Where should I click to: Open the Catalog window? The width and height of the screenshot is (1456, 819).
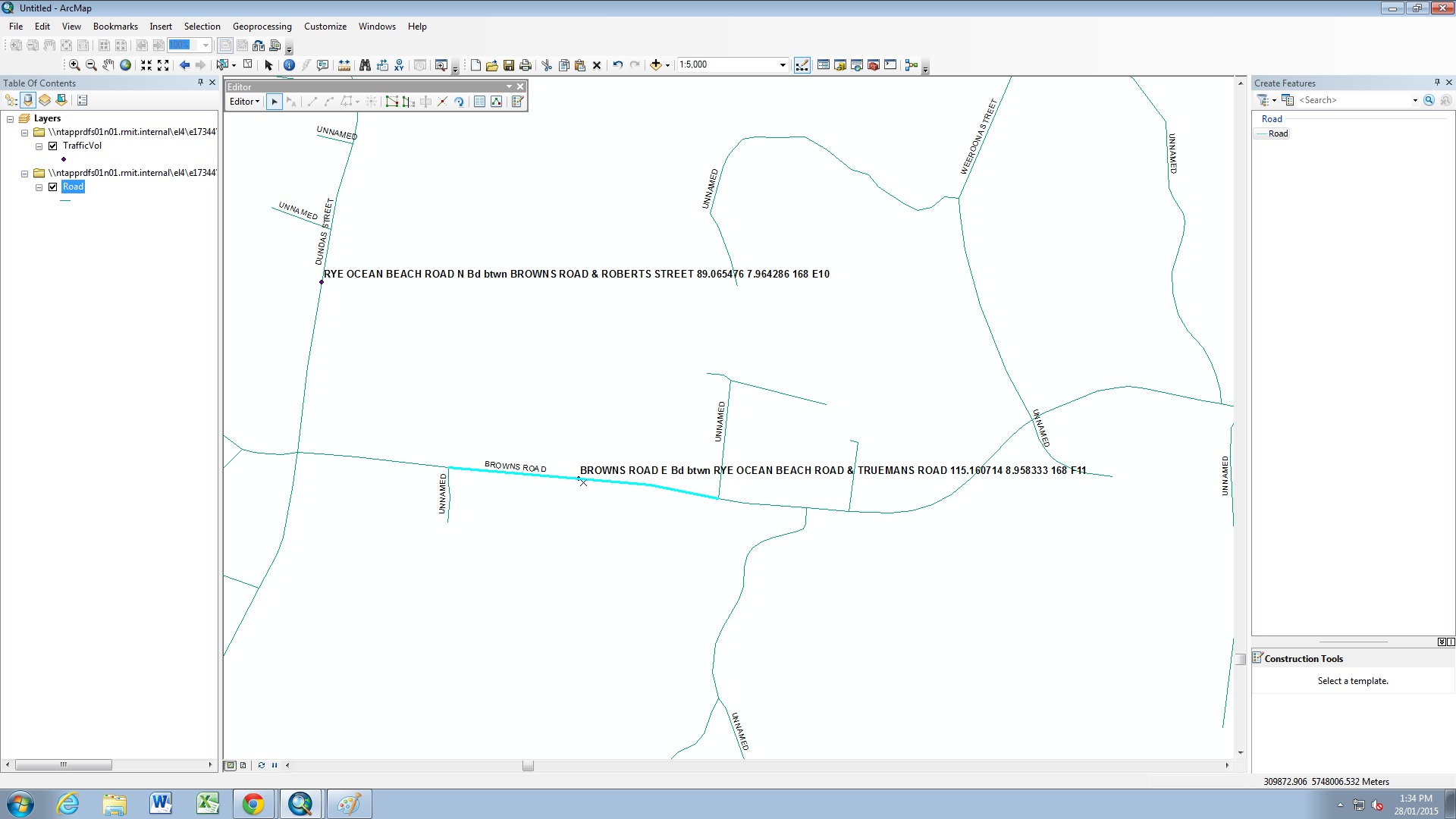(x=840, y=65)
